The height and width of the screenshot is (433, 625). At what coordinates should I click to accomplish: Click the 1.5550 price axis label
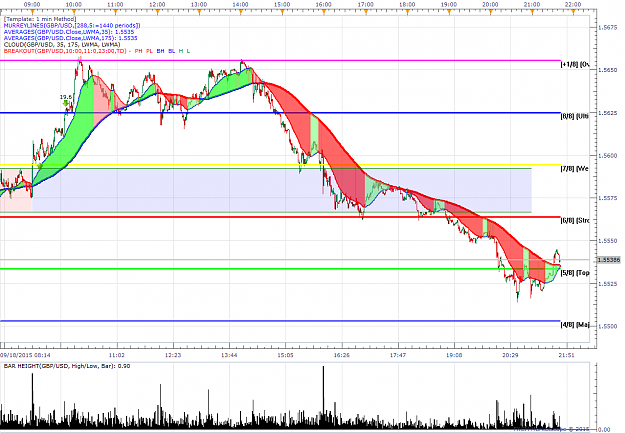[608, 241]
